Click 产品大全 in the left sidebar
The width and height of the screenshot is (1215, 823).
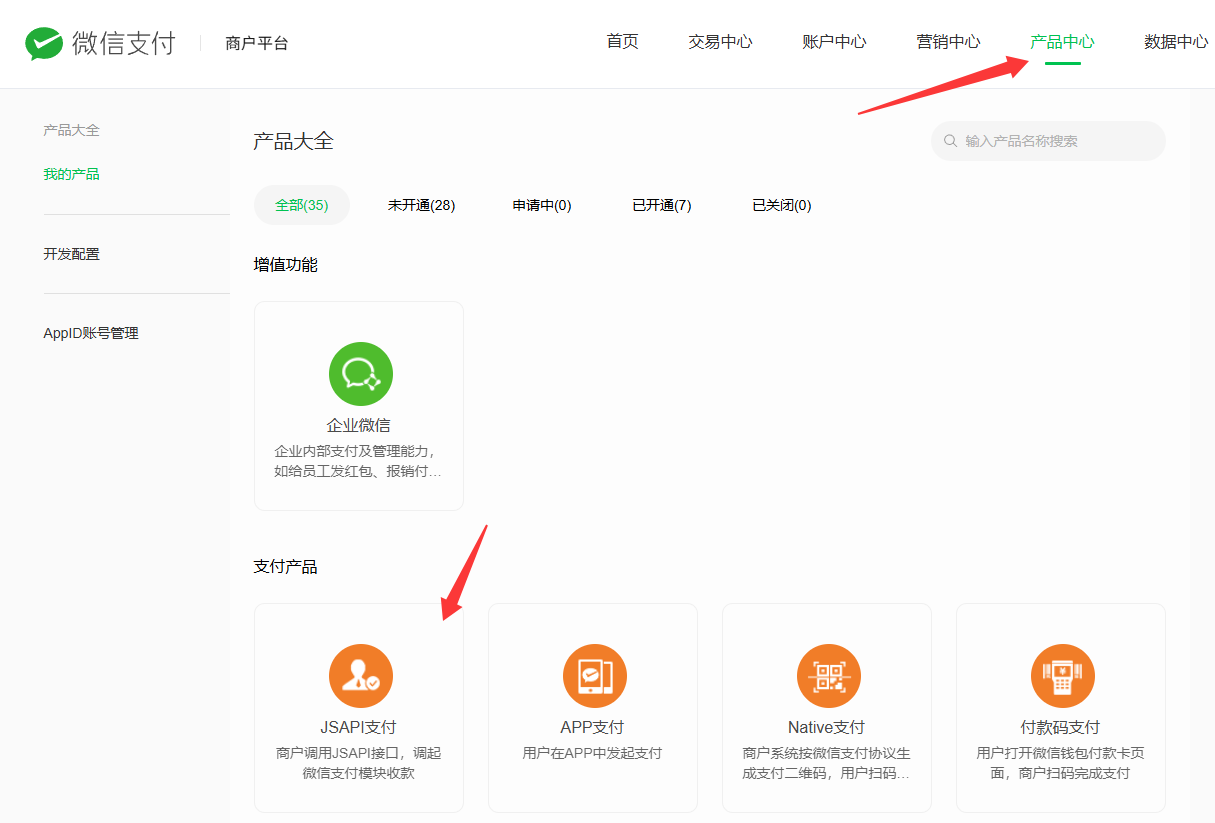(71, 130)
